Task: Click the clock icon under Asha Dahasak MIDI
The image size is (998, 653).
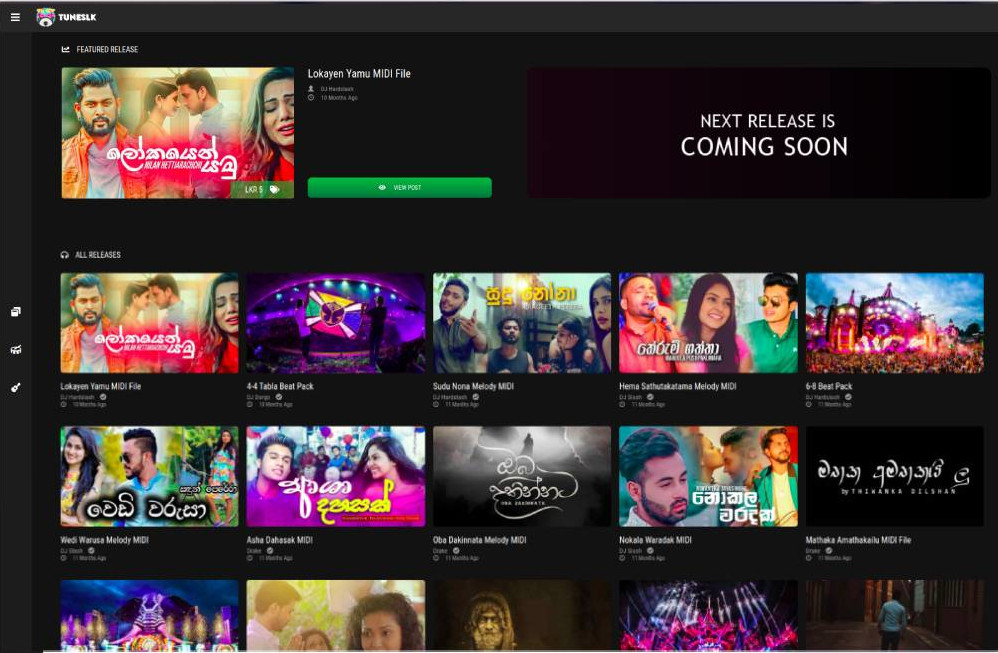Action: 250,558
